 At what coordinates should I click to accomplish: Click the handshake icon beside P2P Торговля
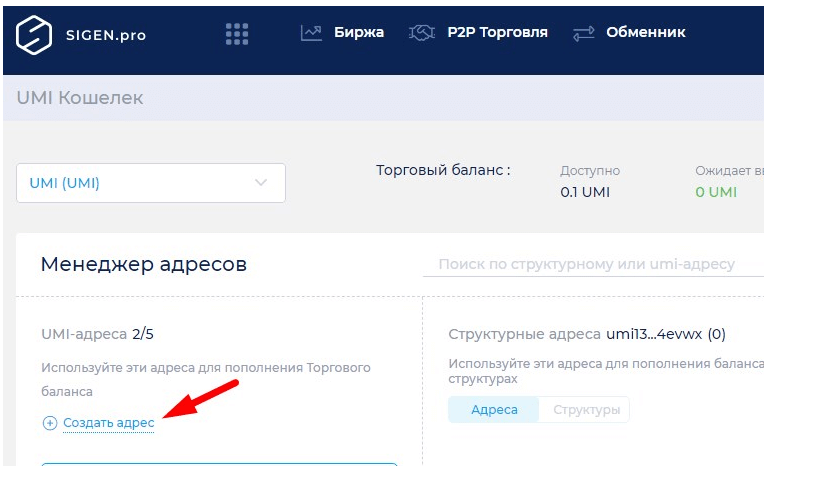point(422,33)
